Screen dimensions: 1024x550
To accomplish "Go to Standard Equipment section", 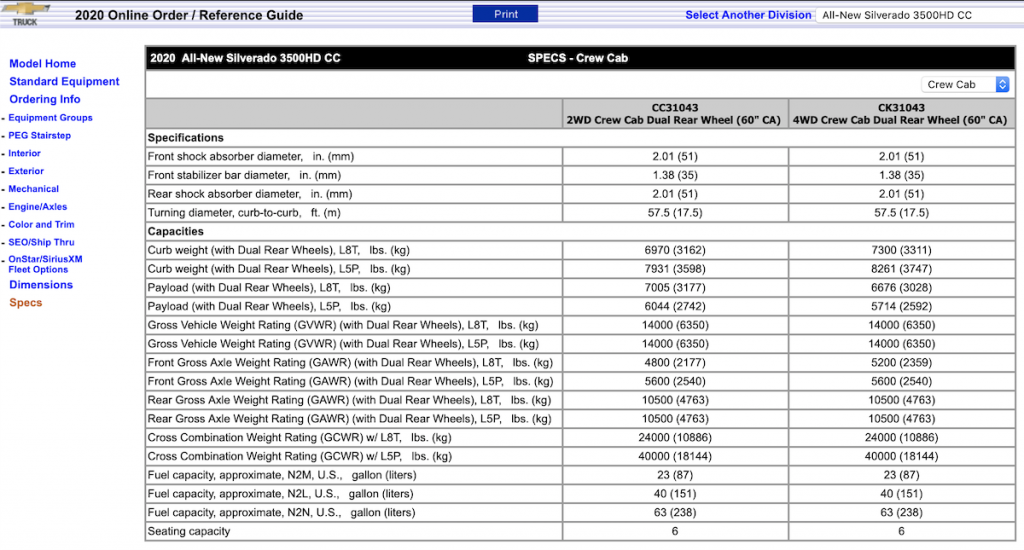I will click(64, 81).
